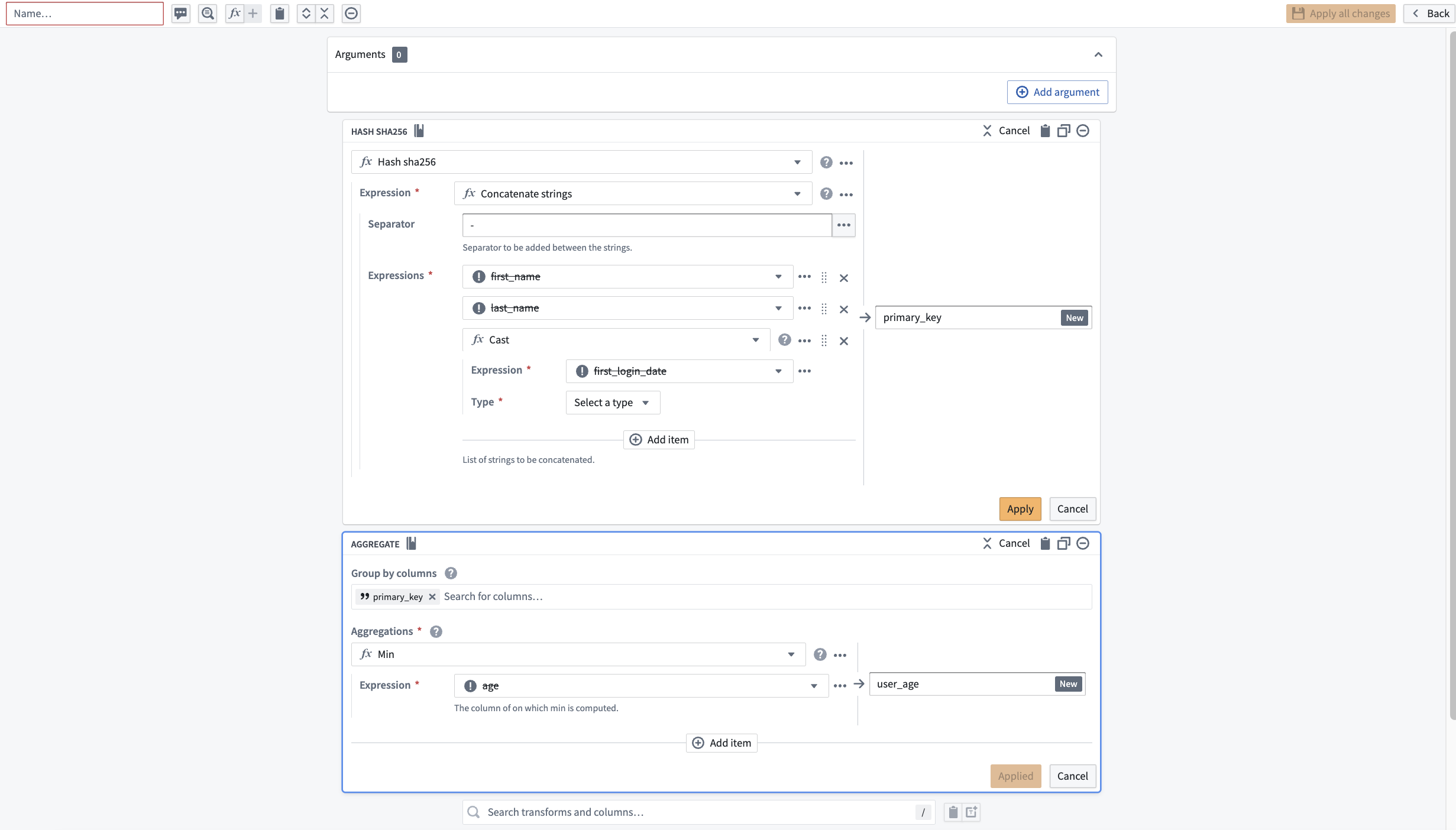Open the Concatenate strings dropdown
The image size is (1456, 830).
pos(633,194)
